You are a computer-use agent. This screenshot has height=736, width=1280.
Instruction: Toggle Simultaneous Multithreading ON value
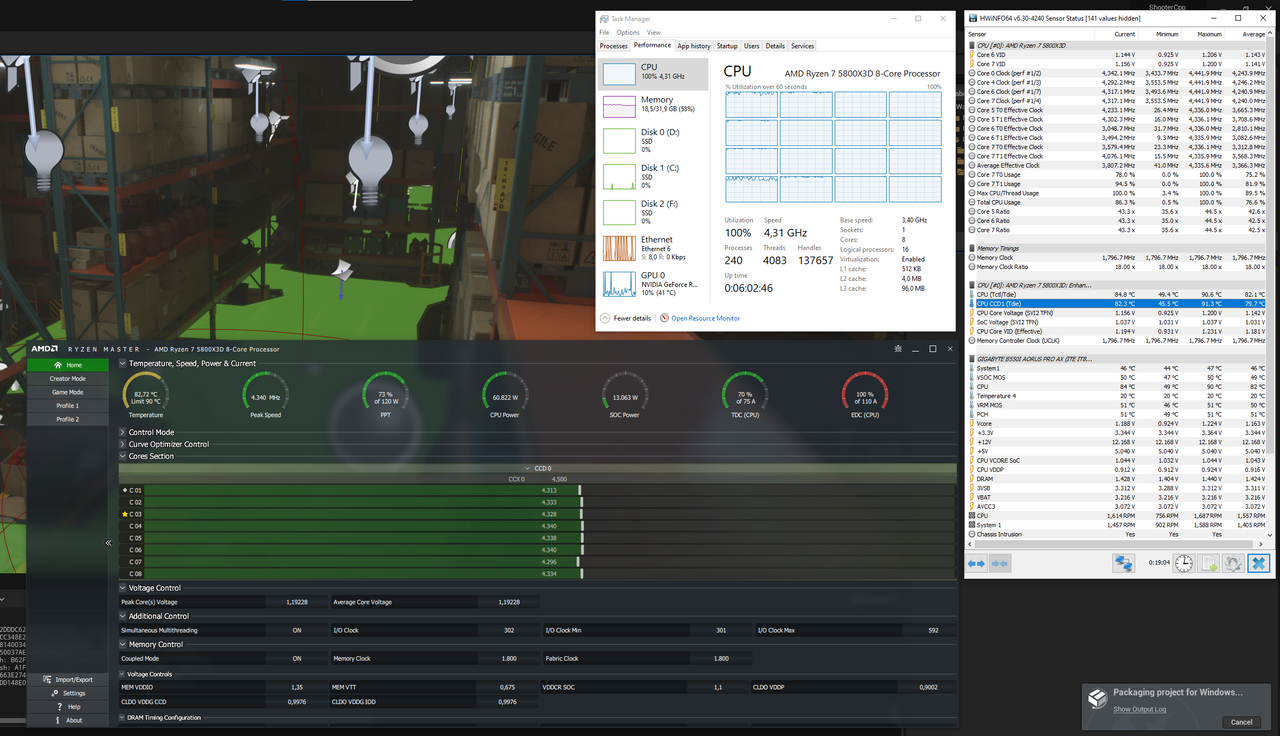pyautogui.click(x=297, y=630)
